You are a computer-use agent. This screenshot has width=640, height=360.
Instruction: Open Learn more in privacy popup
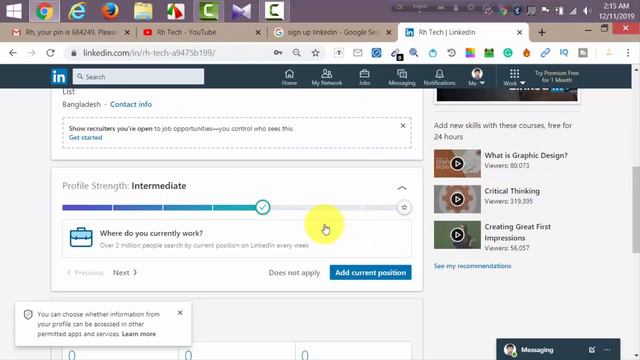point(139,334)
